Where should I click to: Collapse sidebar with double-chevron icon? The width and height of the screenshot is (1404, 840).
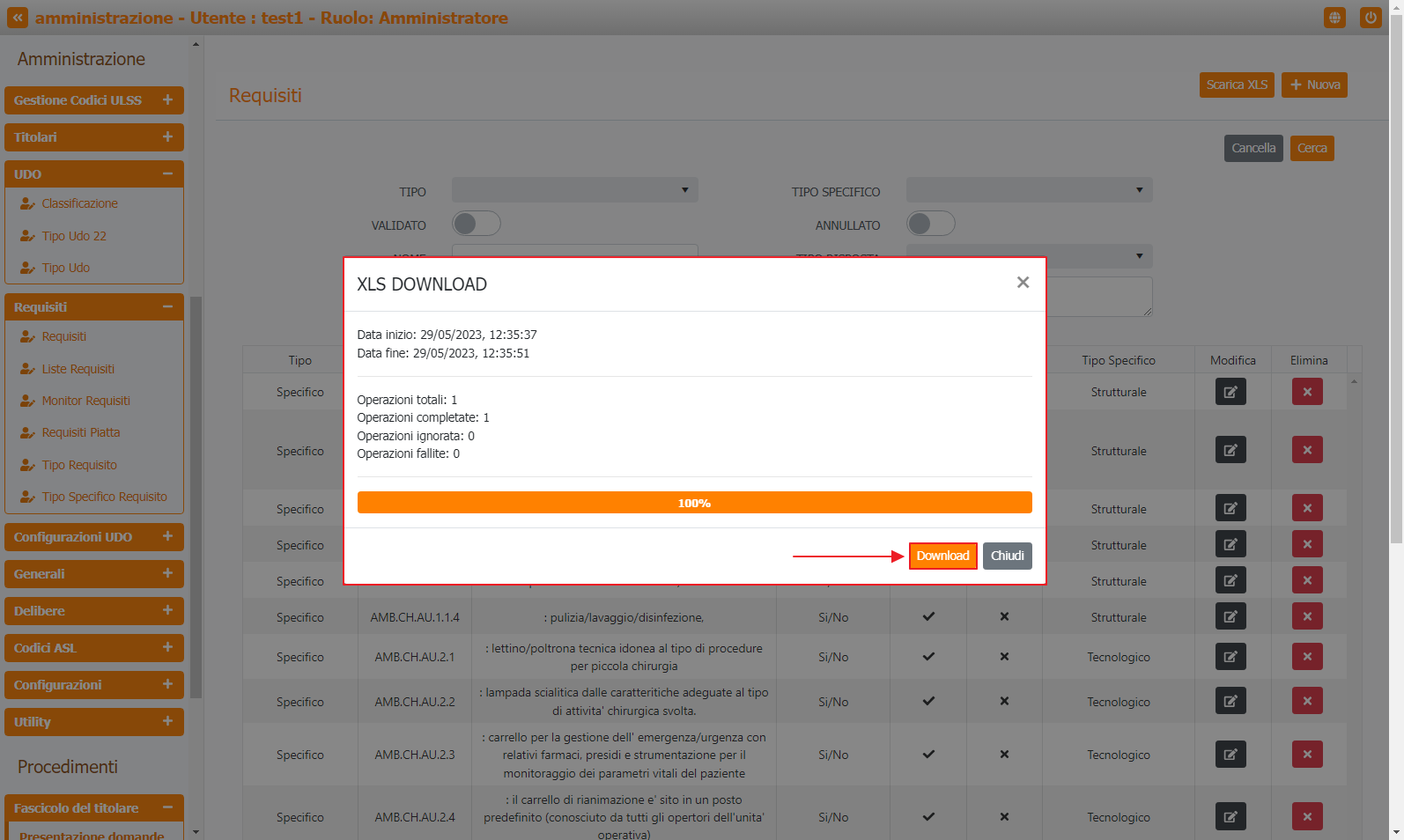(x=18, y=18)
